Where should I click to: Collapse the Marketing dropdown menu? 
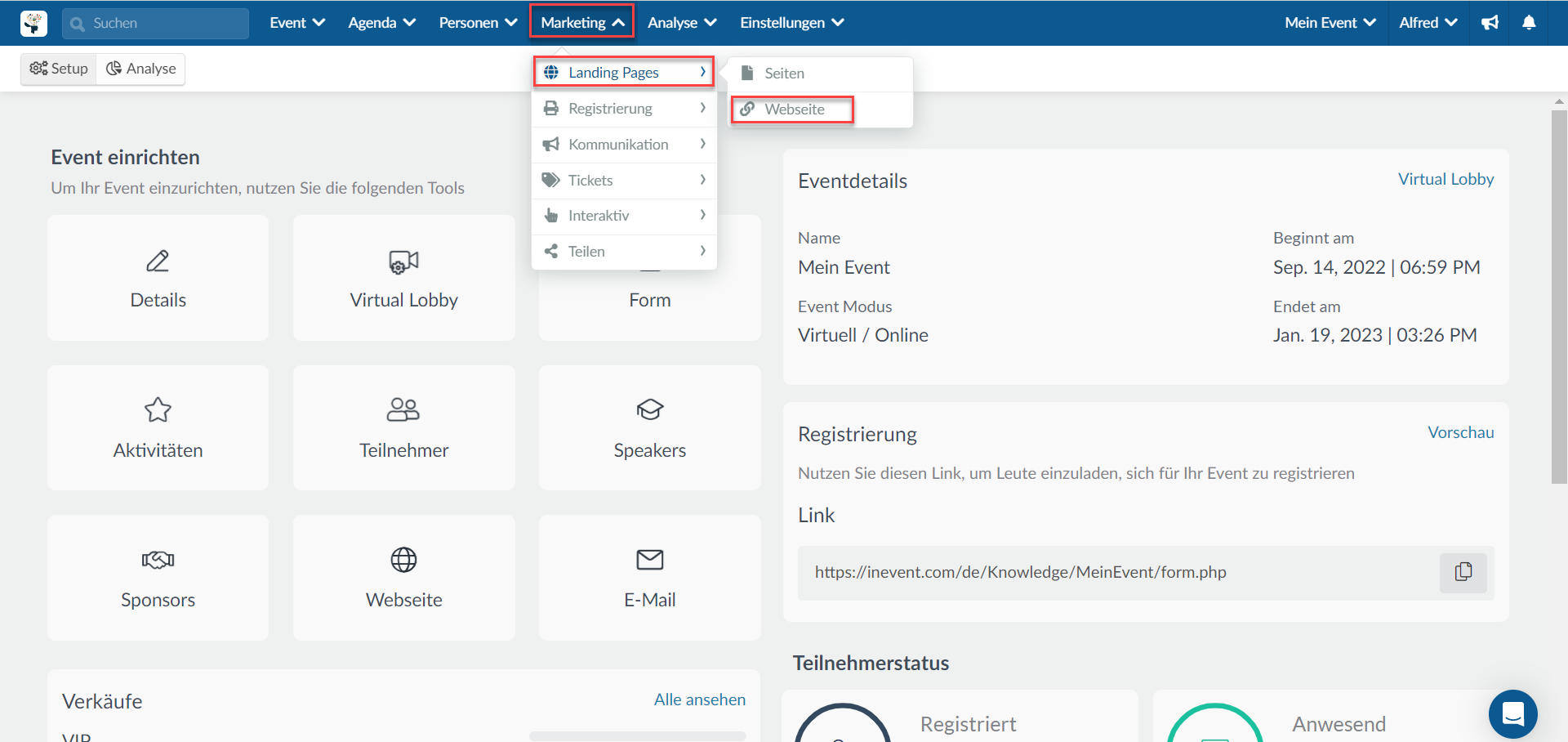582,23
